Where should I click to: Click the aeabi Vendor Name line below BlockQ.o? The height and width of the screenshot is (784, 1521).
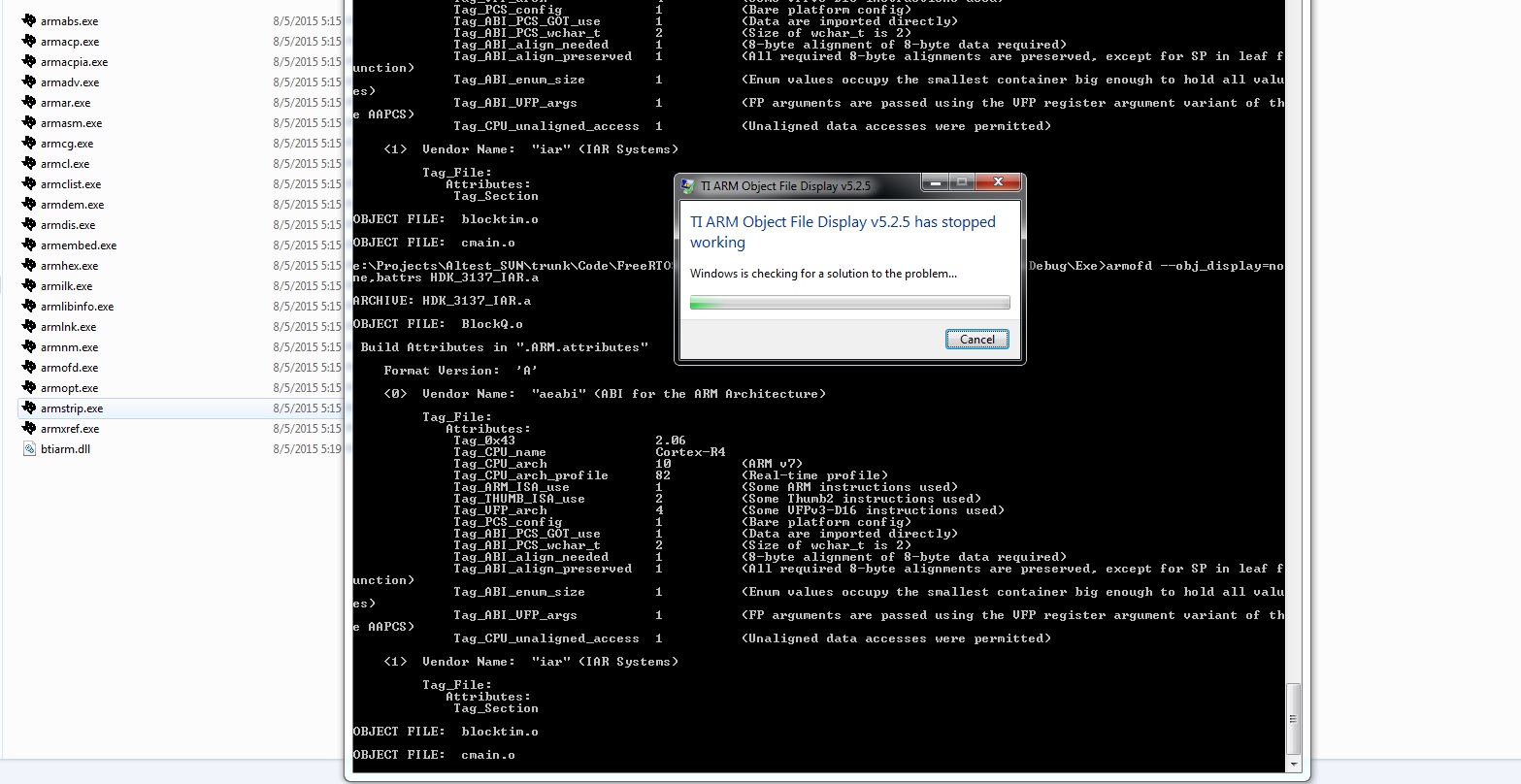pos(605,394)
